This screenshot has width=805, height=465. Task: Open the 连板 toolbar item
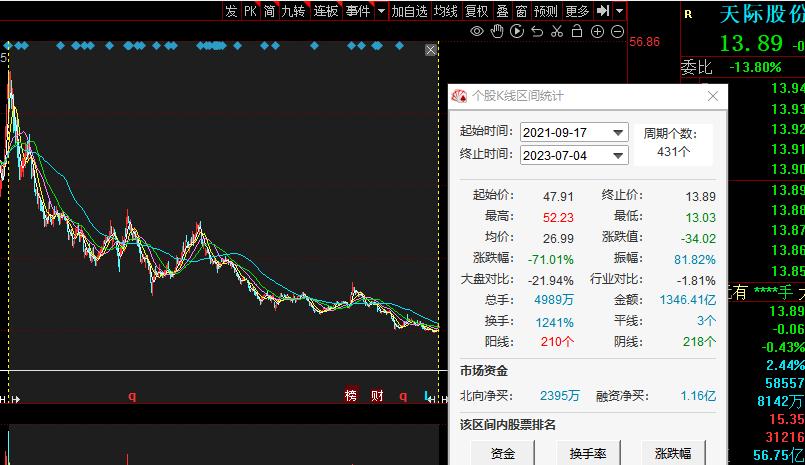tap(326, 11)
